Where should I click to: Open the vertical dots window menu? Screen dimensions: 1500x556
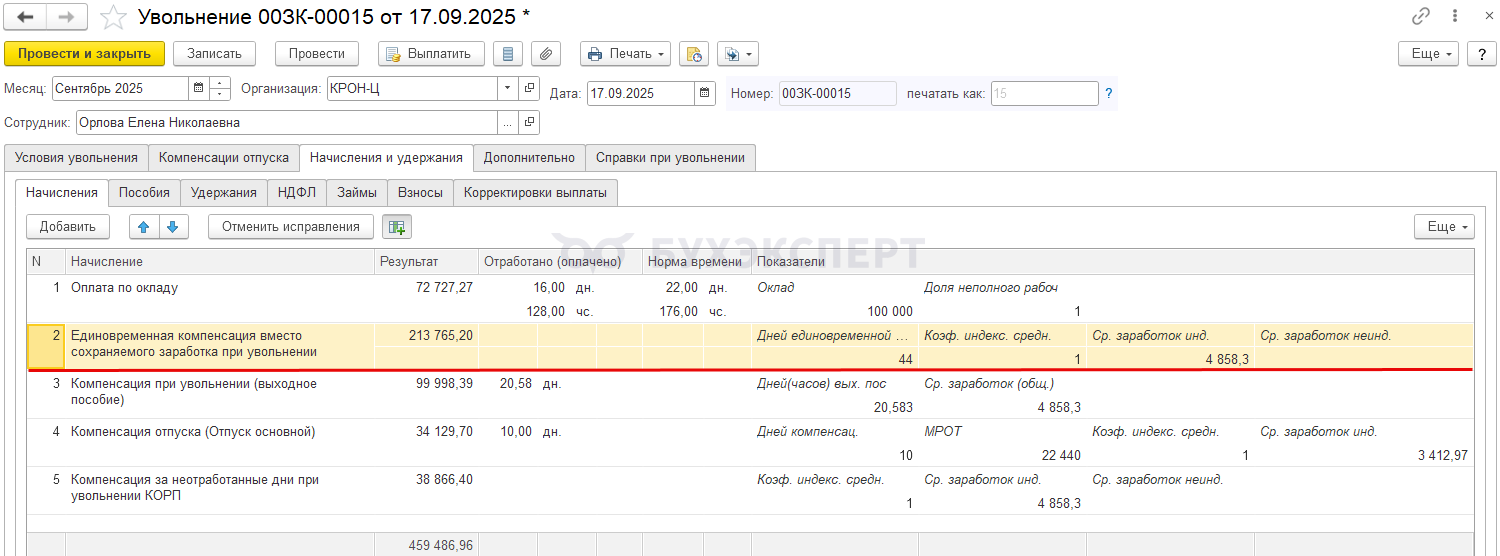tap(1455, 16)
